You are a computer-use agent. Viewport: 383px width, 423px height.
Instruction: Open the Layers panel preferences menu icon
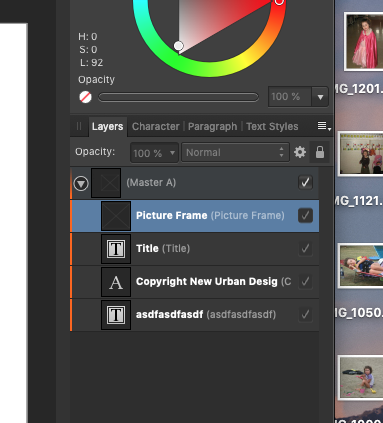pos(324,126)
